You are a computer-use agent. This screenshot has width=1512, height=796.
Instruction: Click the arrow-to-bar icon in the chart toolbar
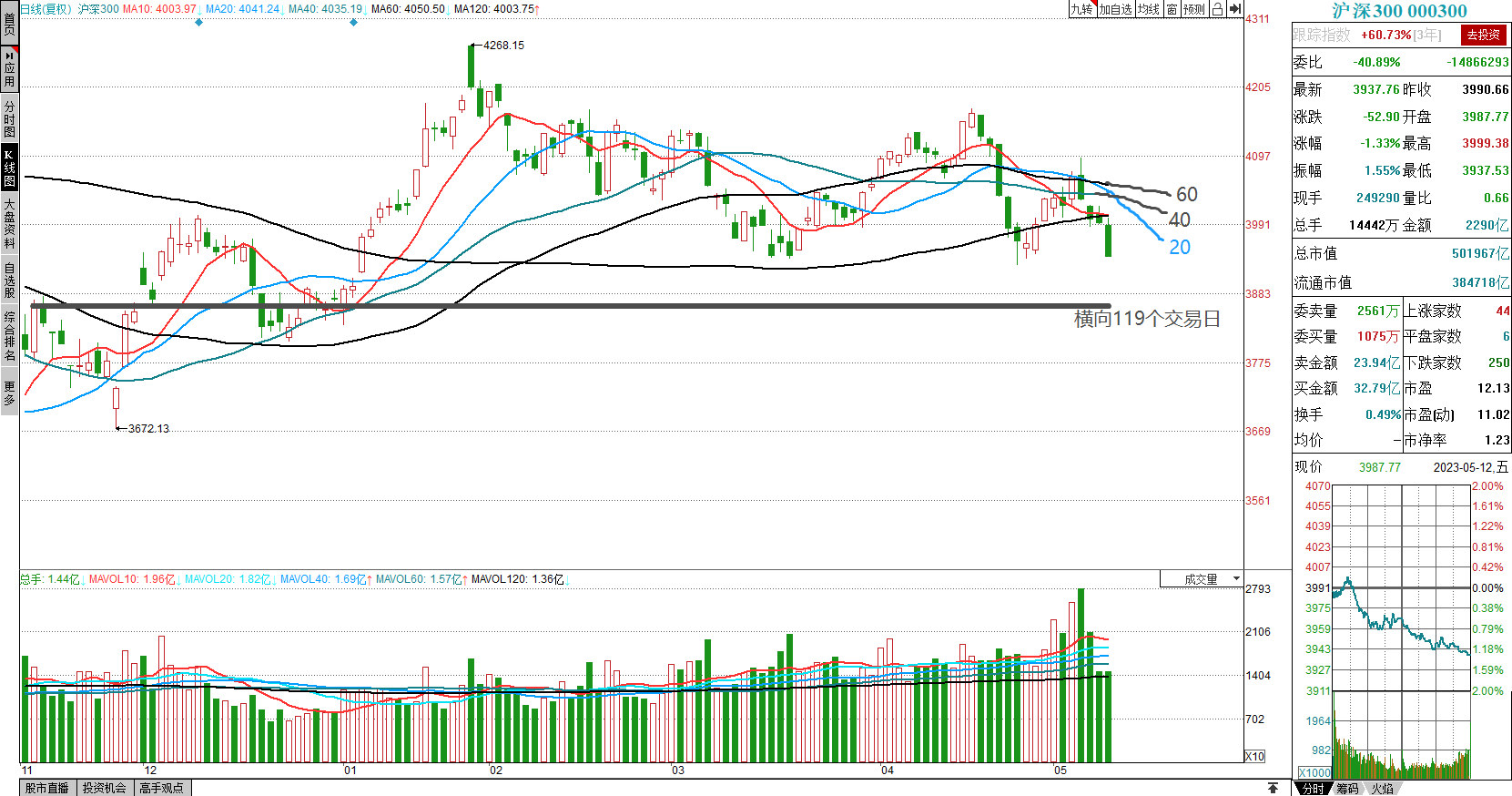(1234, 9)
